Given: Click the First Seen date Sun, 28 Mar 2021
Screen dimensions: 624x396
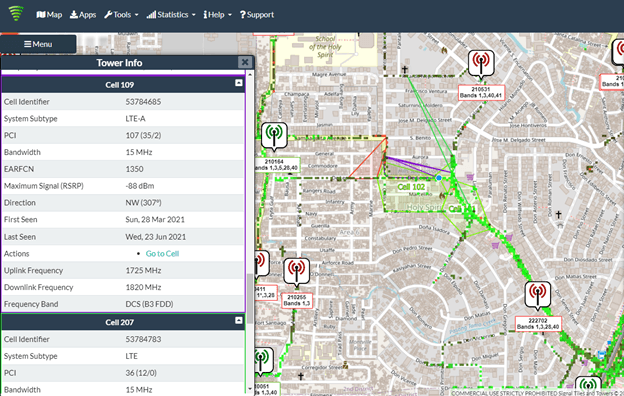Looking at the screenshot, I should tap(155, 220).
